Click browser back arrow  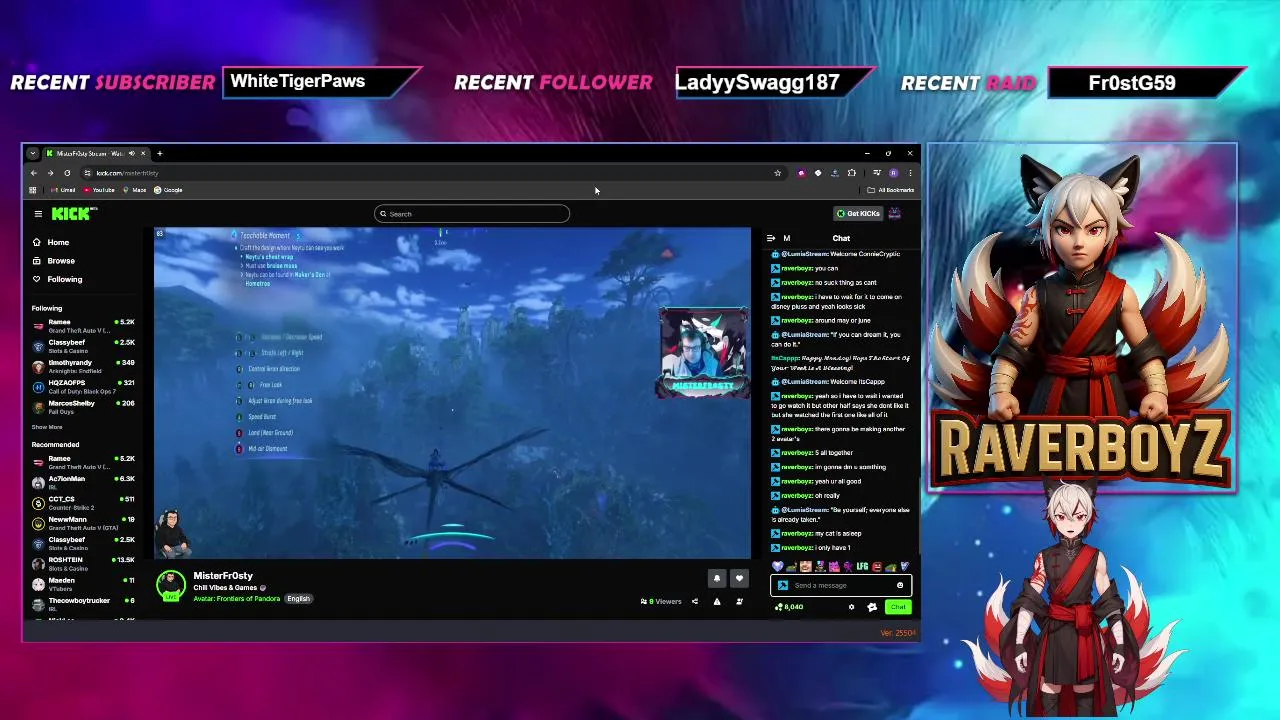tap(33, 173)
